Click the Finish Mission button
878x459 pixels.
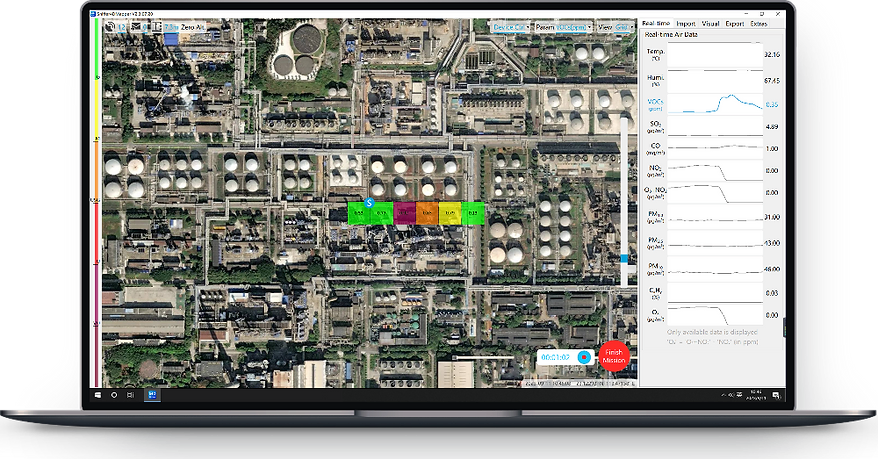[614, 357]
